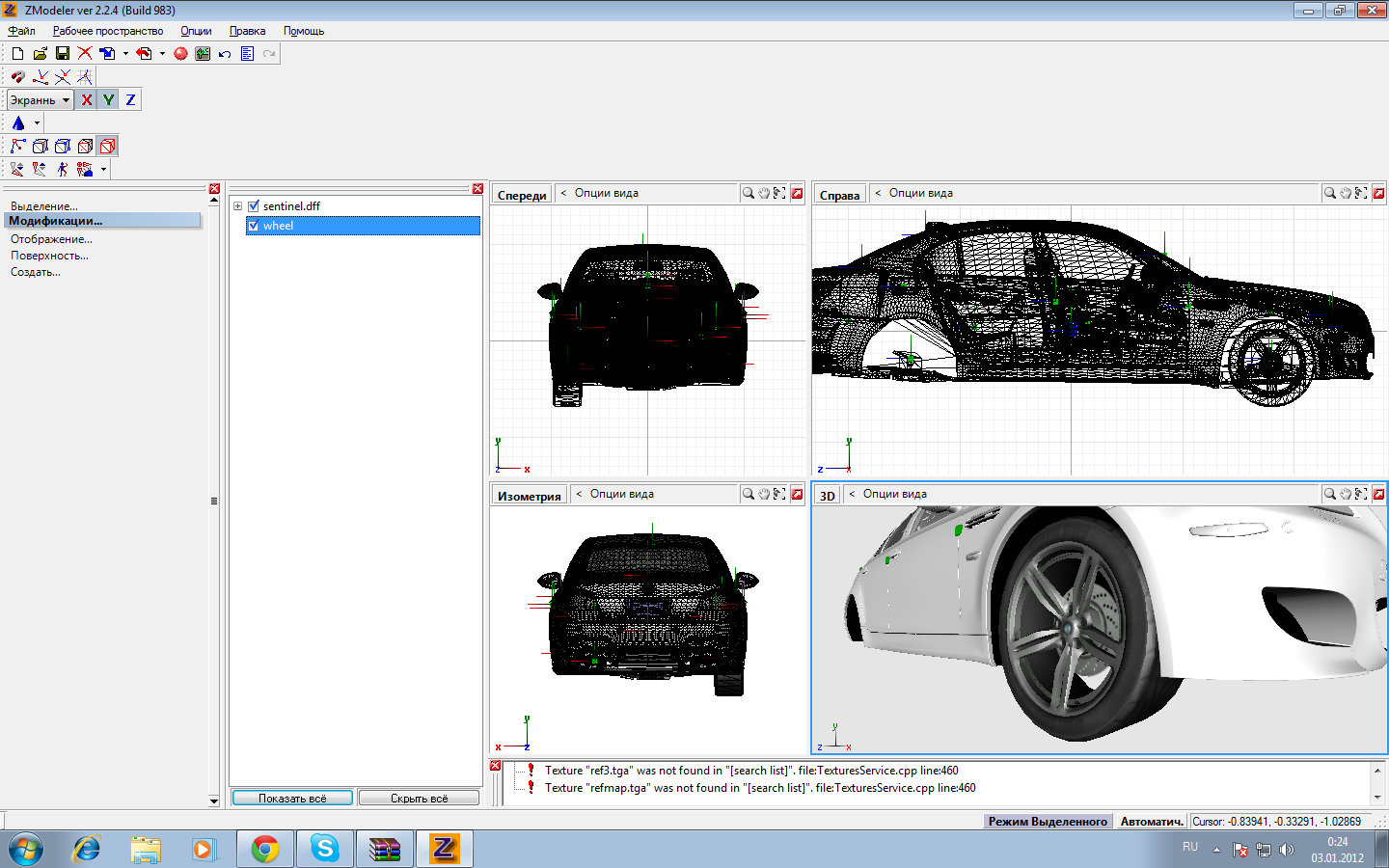This screenshot has width=1389, height=868.
Task: Close the message log with its red X
Action: pos(495,766)
